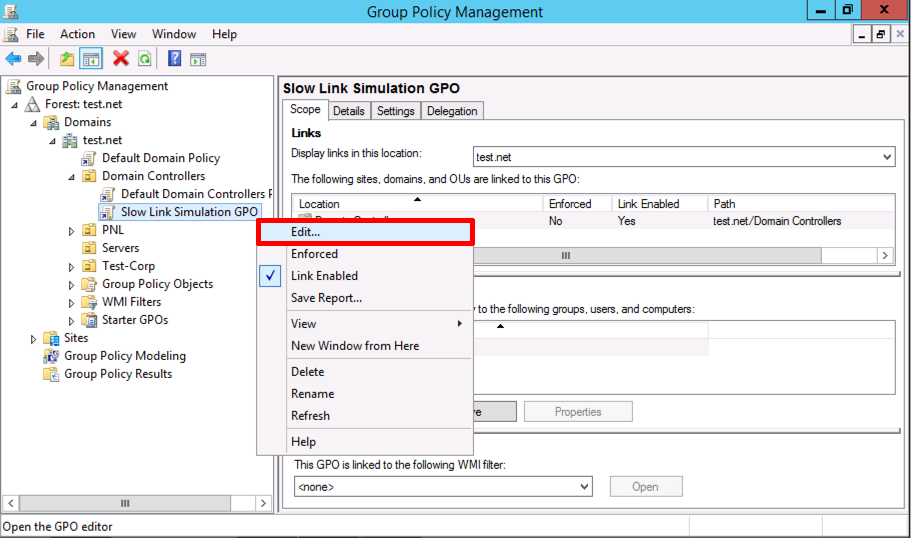
Task: Click the Domains folder icon in tree
Action: [x=52, y=123]
